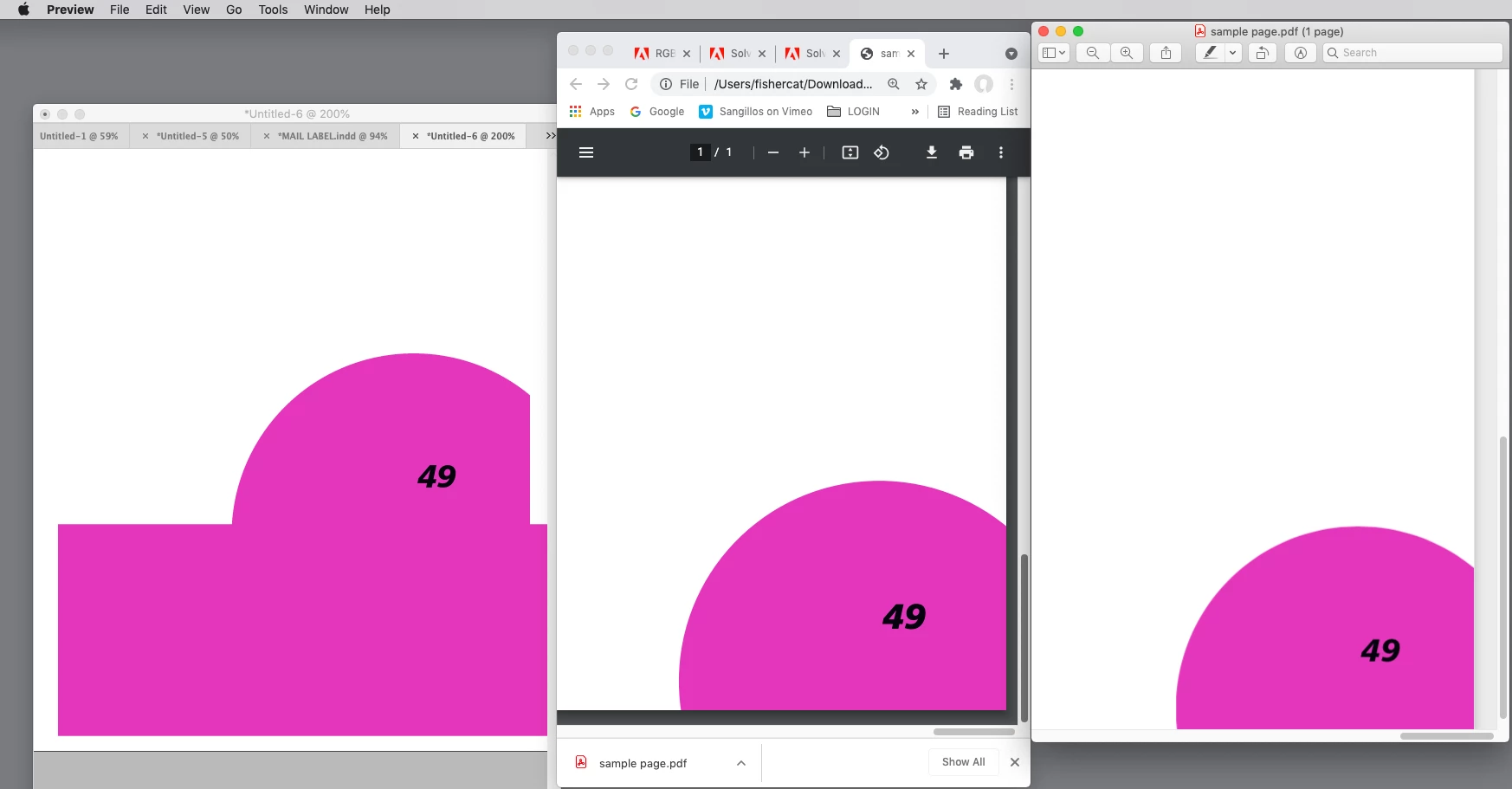
Task: Open a new Chrome tab
Action: click(x=944, y=54)
